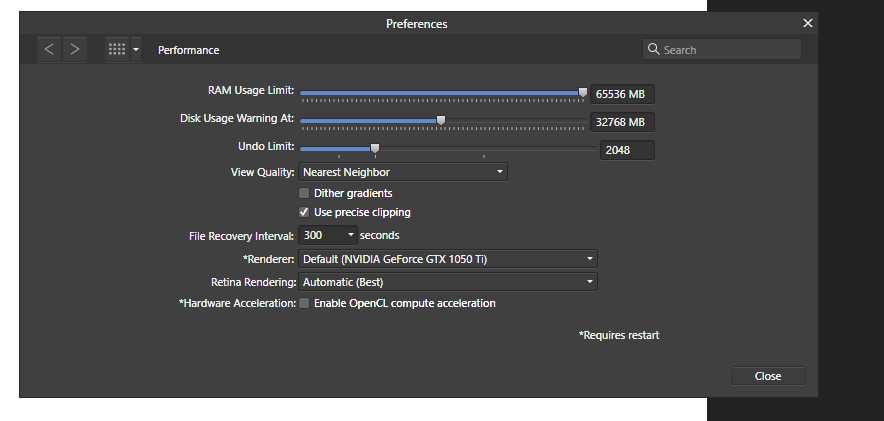884x421 pixels.
Task: Go forward with the right arrow button
Action: click(x=74, y=50)
